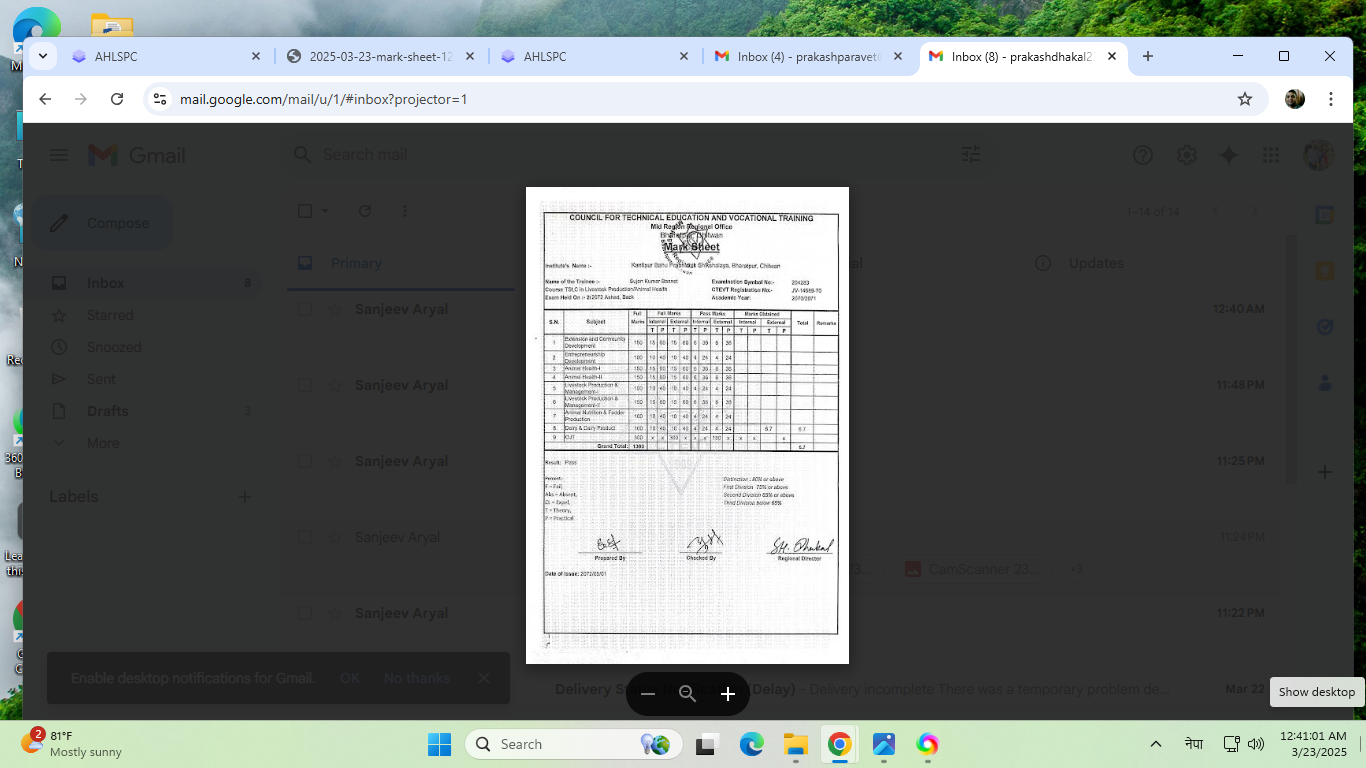Star the 11:48 PM Sanjeev Aryal email

(335, 385)
